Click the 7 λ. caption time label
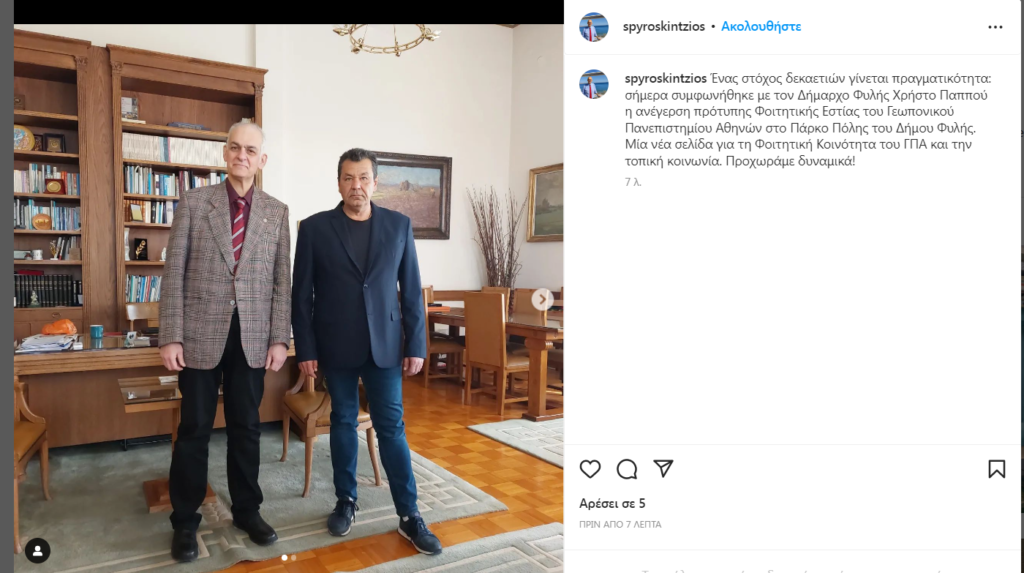 pos(633,182)
